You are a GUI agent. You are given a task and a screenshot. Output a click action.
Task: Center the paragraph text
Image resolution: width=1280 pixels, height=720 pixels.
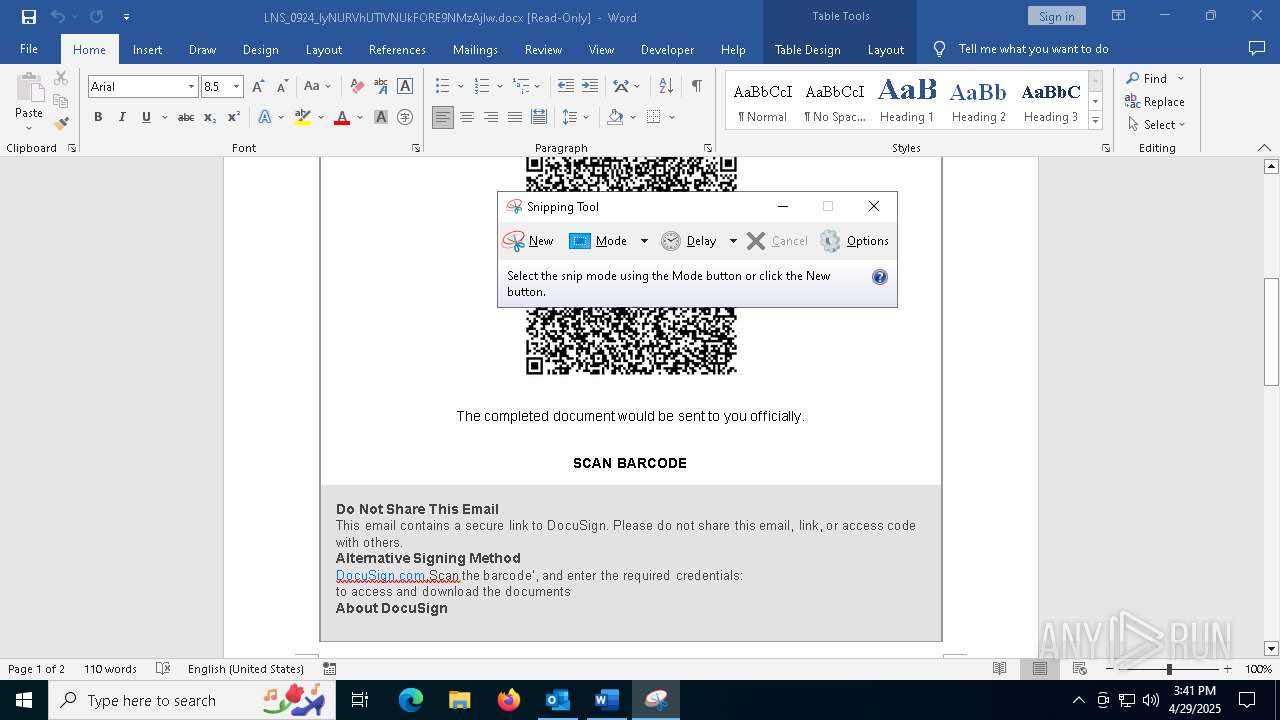(467, 117)
